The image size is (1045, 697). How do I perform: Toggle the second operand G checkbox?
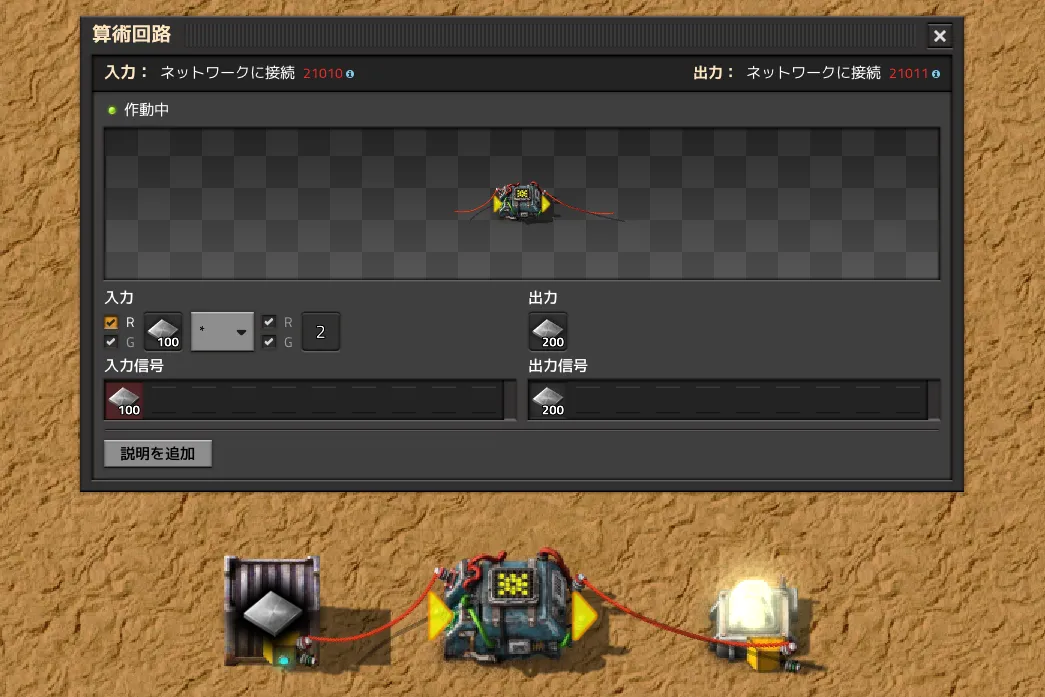269,342
